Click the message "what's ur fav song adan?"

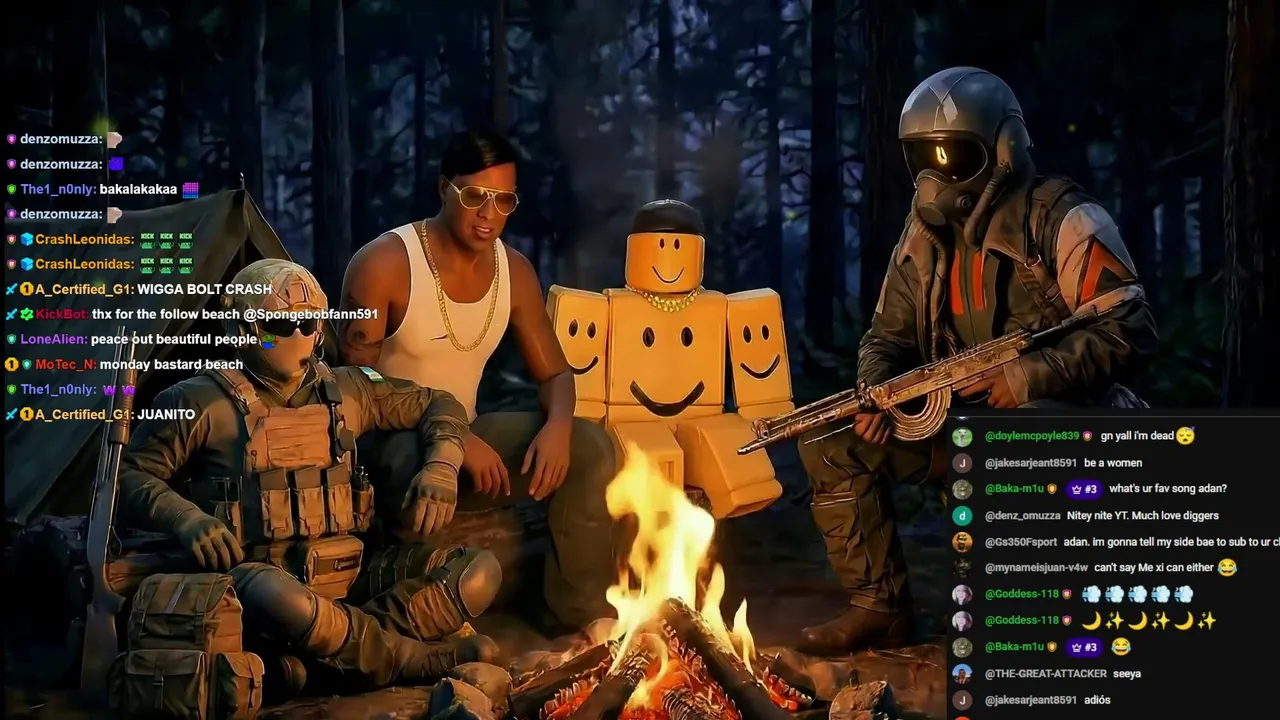point(1168,489)
